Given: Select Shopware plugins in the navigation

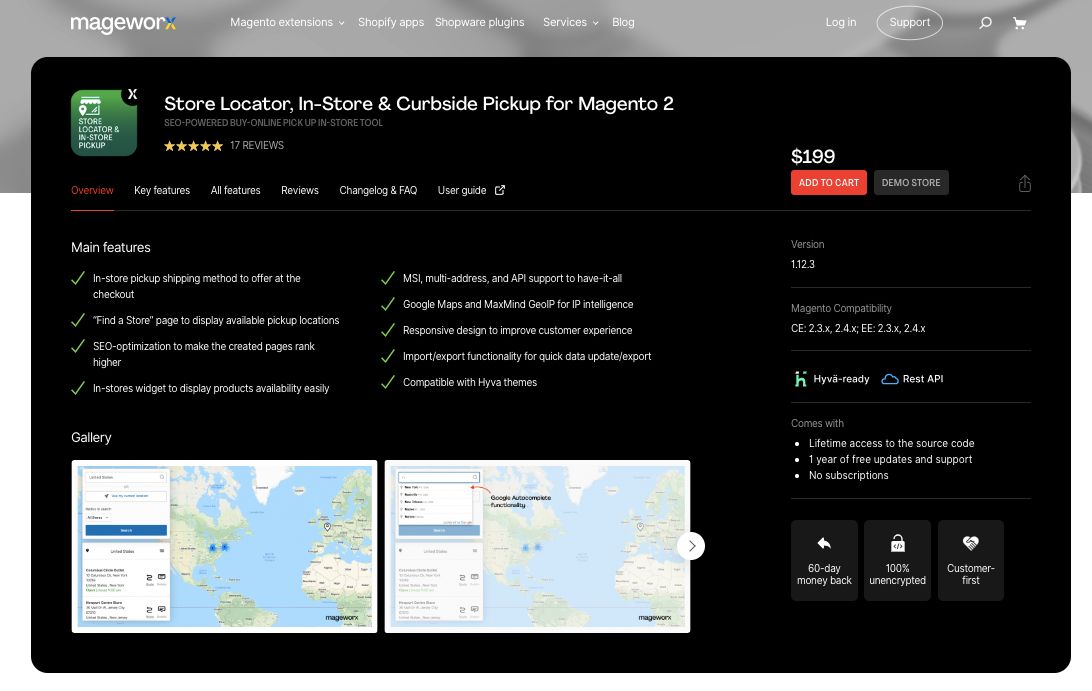Looking at the screenshot, I should (479, 22).
